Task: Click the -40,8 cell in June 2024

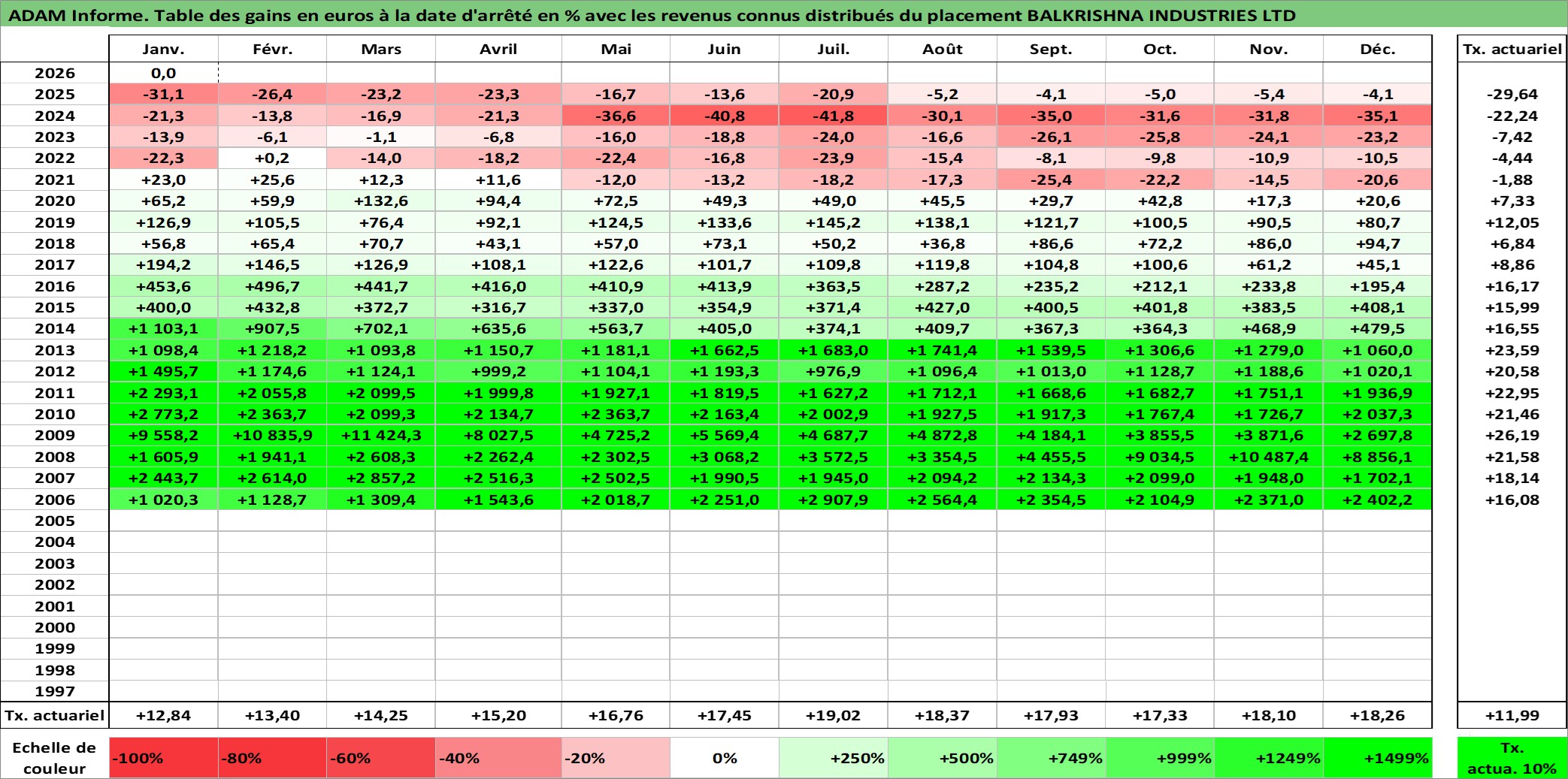Action: [x=725, y=116]
